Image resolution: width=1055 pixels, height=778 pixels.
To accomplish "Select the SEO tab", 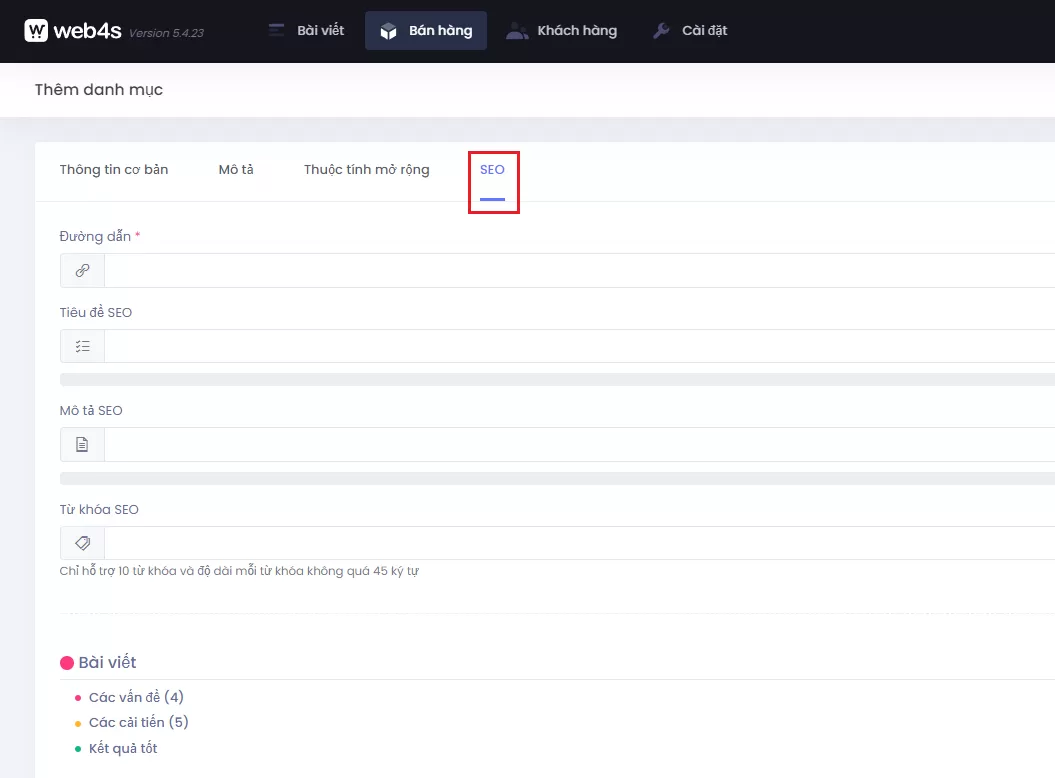I will 492,170.
